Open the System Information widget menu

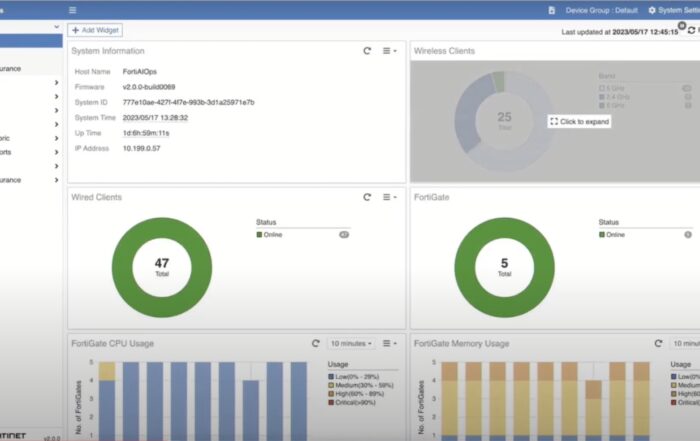(389, 51)
